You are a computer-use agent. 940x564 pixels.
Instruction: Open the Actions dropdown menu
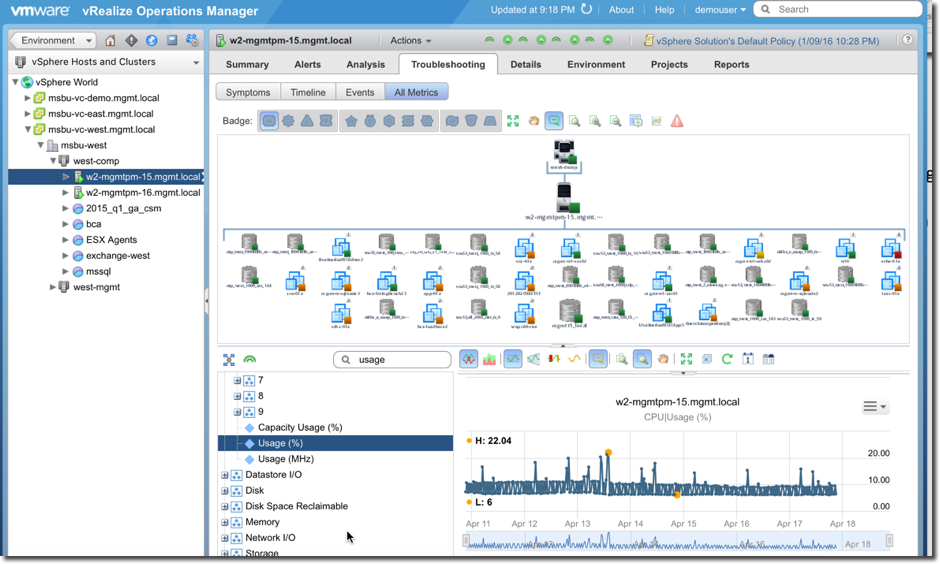410,41
